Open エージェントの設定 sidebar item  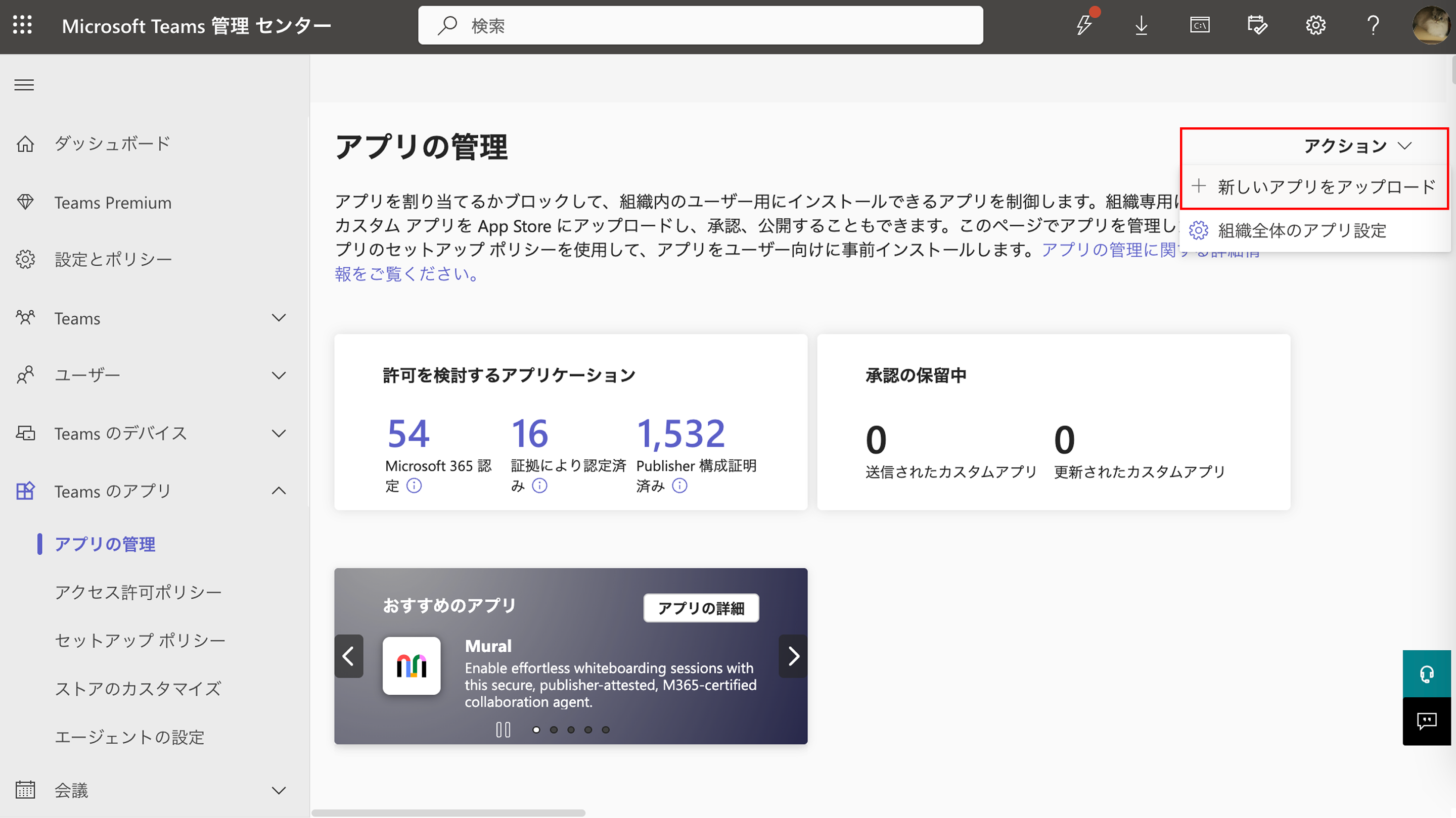(129, 737)
